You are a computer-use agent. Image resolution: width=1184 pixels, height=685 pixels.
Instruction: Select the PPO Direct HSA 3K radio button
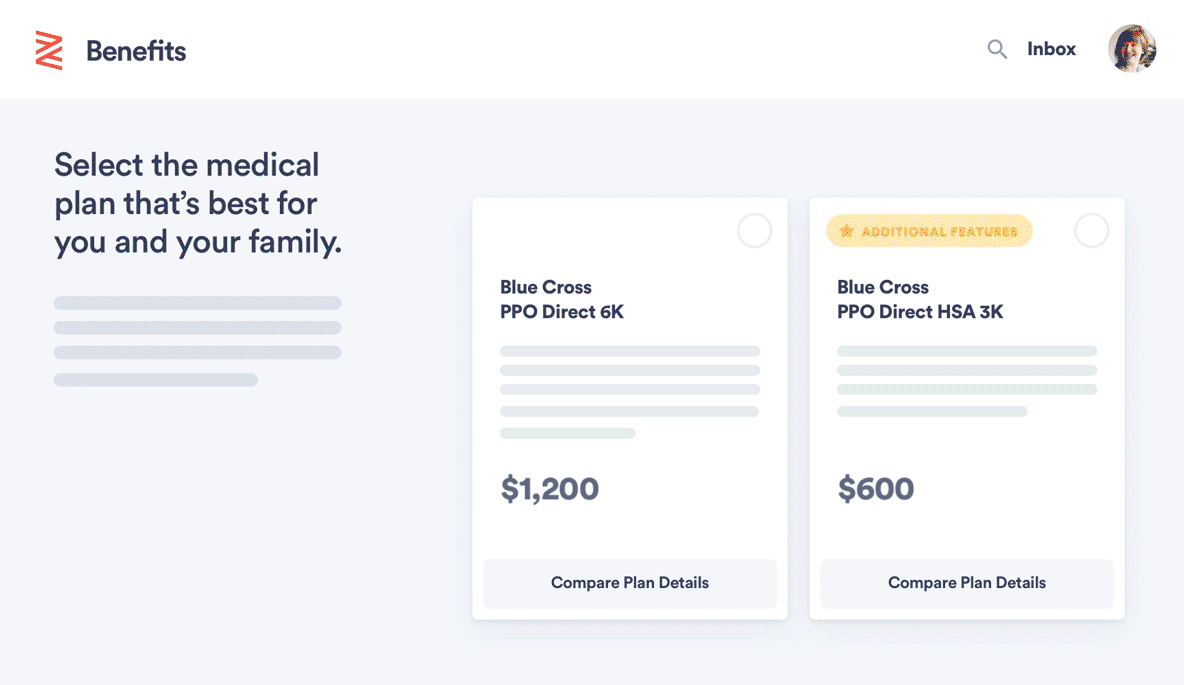pyautogui.click(x=1091, y=230)
